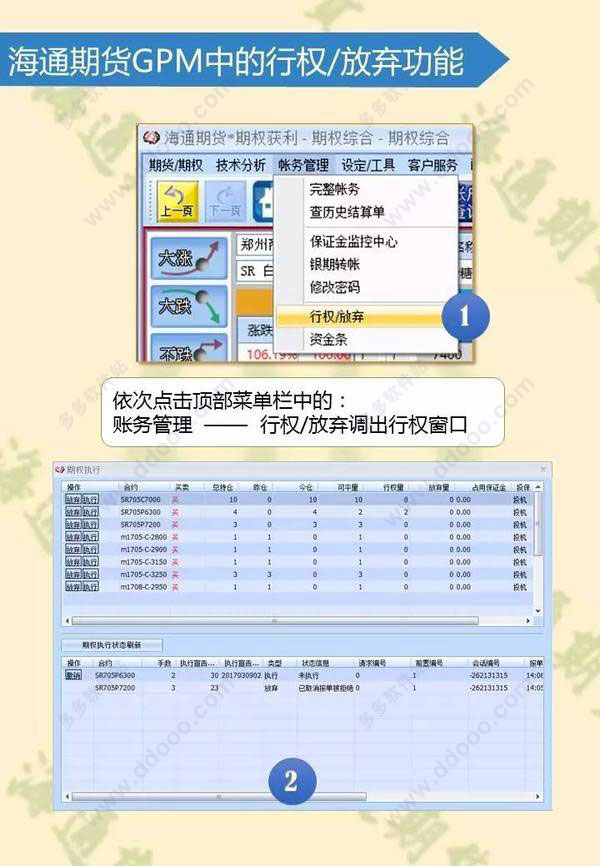The image size is (600, 866).
Task: Click lower table's scroll-left arrow
Action: coord(67,796)
